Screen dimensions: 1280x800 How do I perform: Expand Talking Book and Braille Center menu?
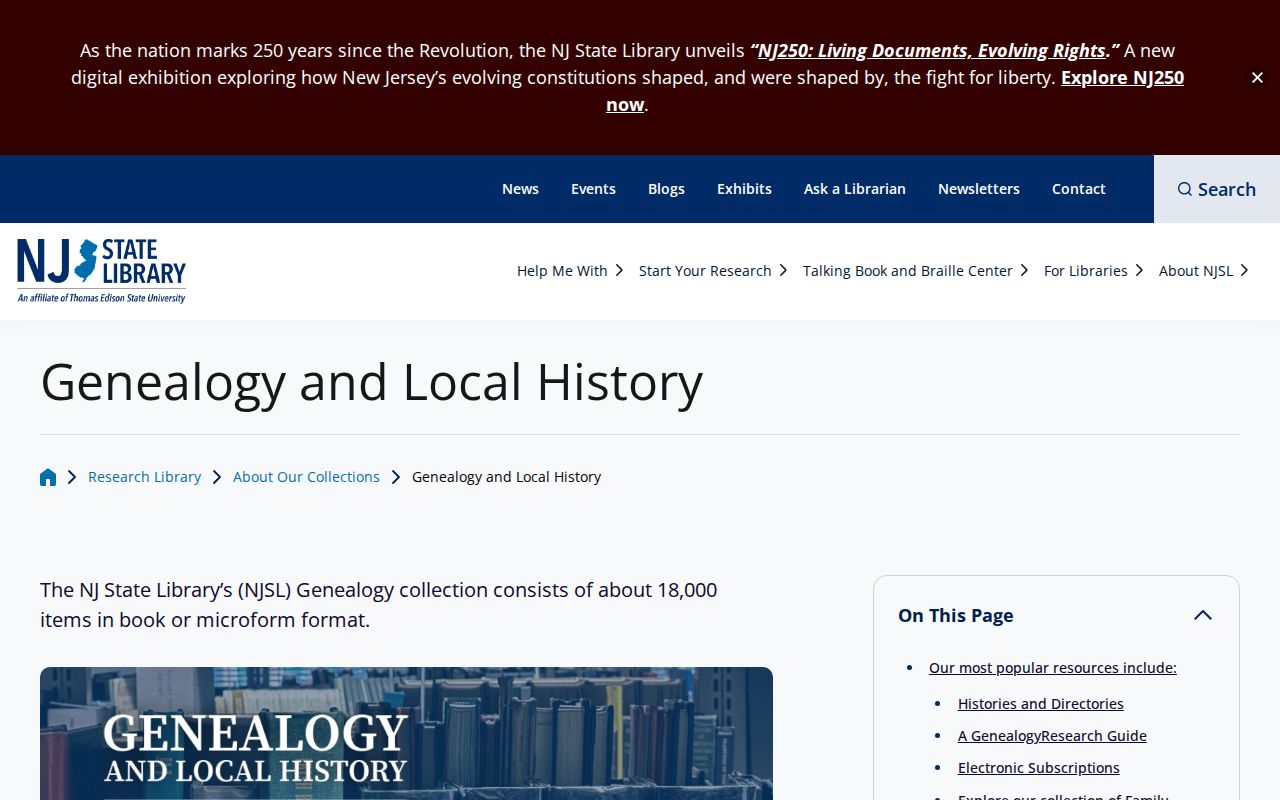coord(915,271)
